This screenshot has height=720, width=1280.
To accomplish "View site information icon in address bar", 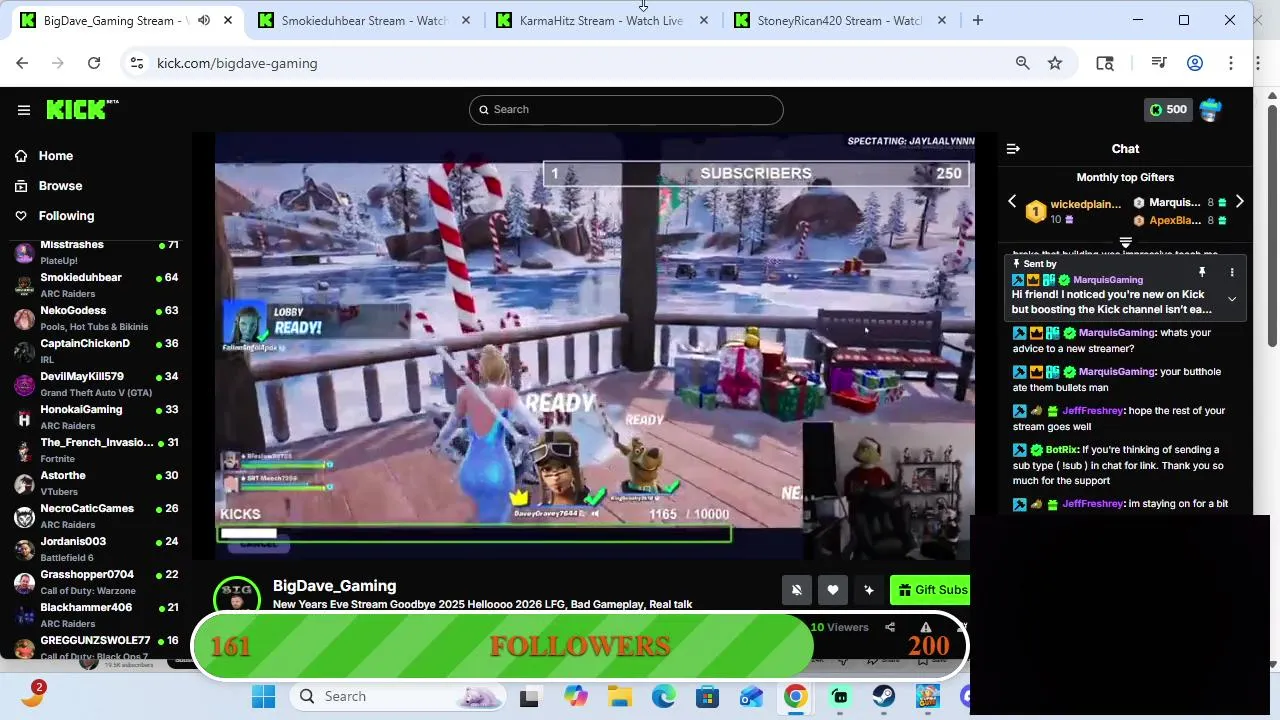I will click(137, 63).
